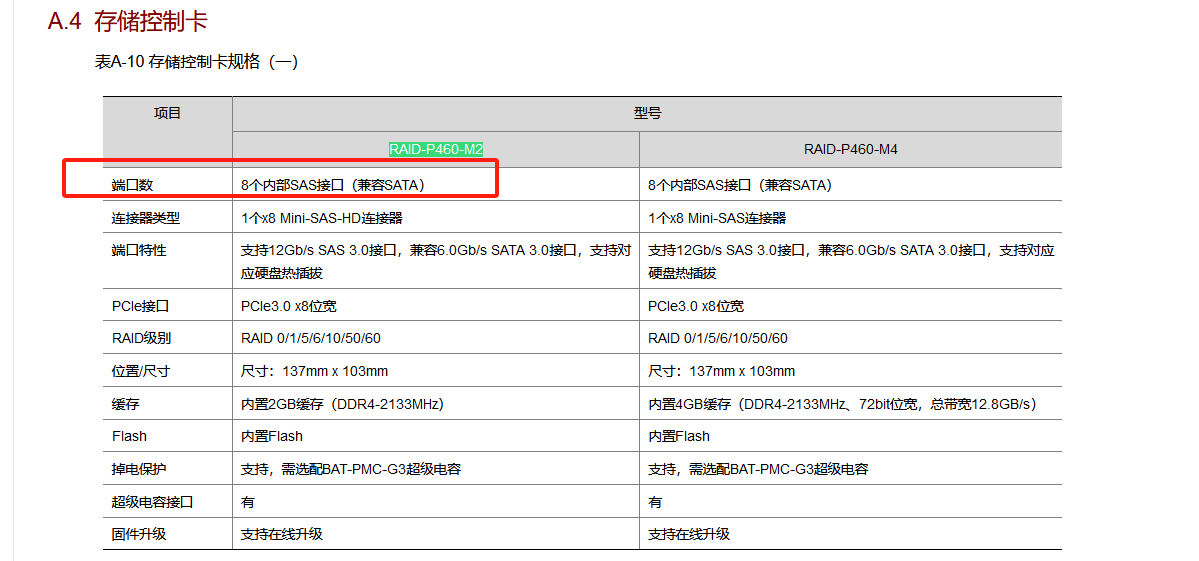Click 8个内部SAS接口 cell under RAID-P460-M4
Viewport: 1199px width, 561px height.
coord(740,185)
